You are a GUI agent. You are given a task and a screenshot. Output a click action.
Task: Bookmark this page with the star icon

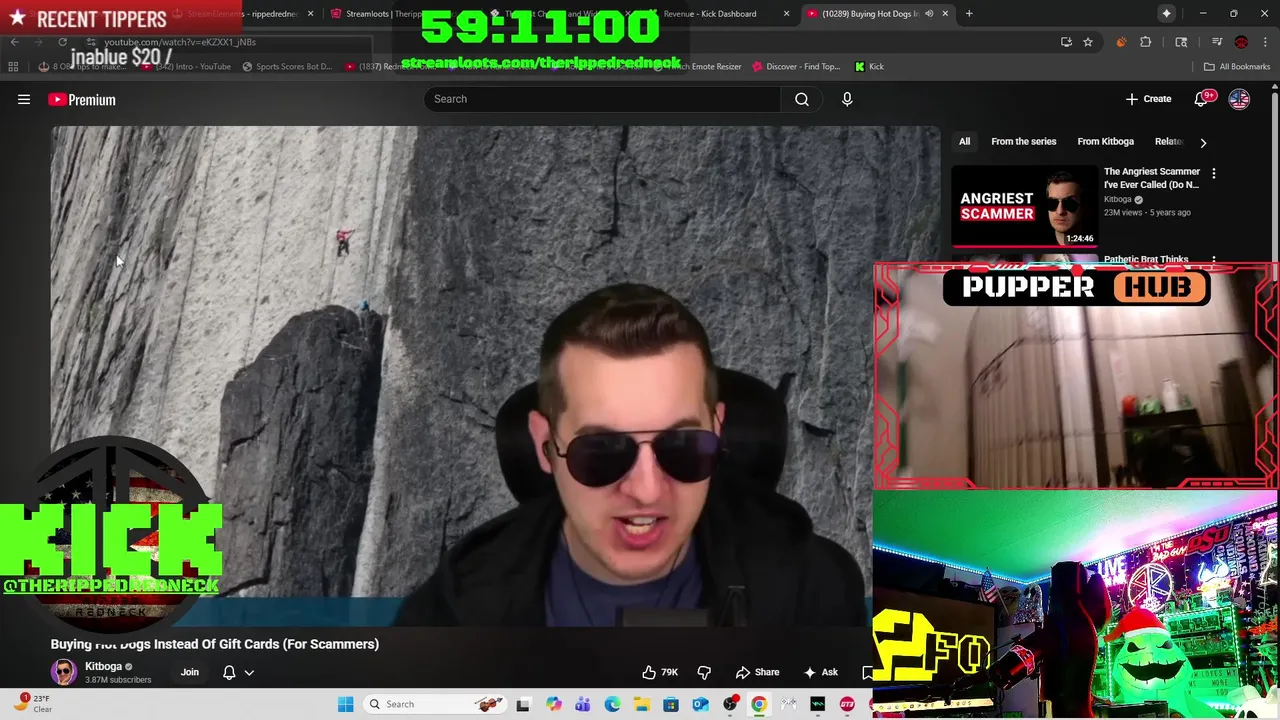tap(1088, 42)
